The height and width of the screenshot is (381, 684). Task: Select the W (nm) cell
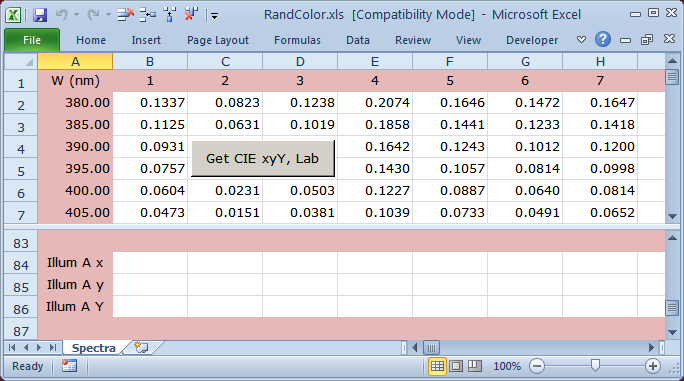coord(75,81)
